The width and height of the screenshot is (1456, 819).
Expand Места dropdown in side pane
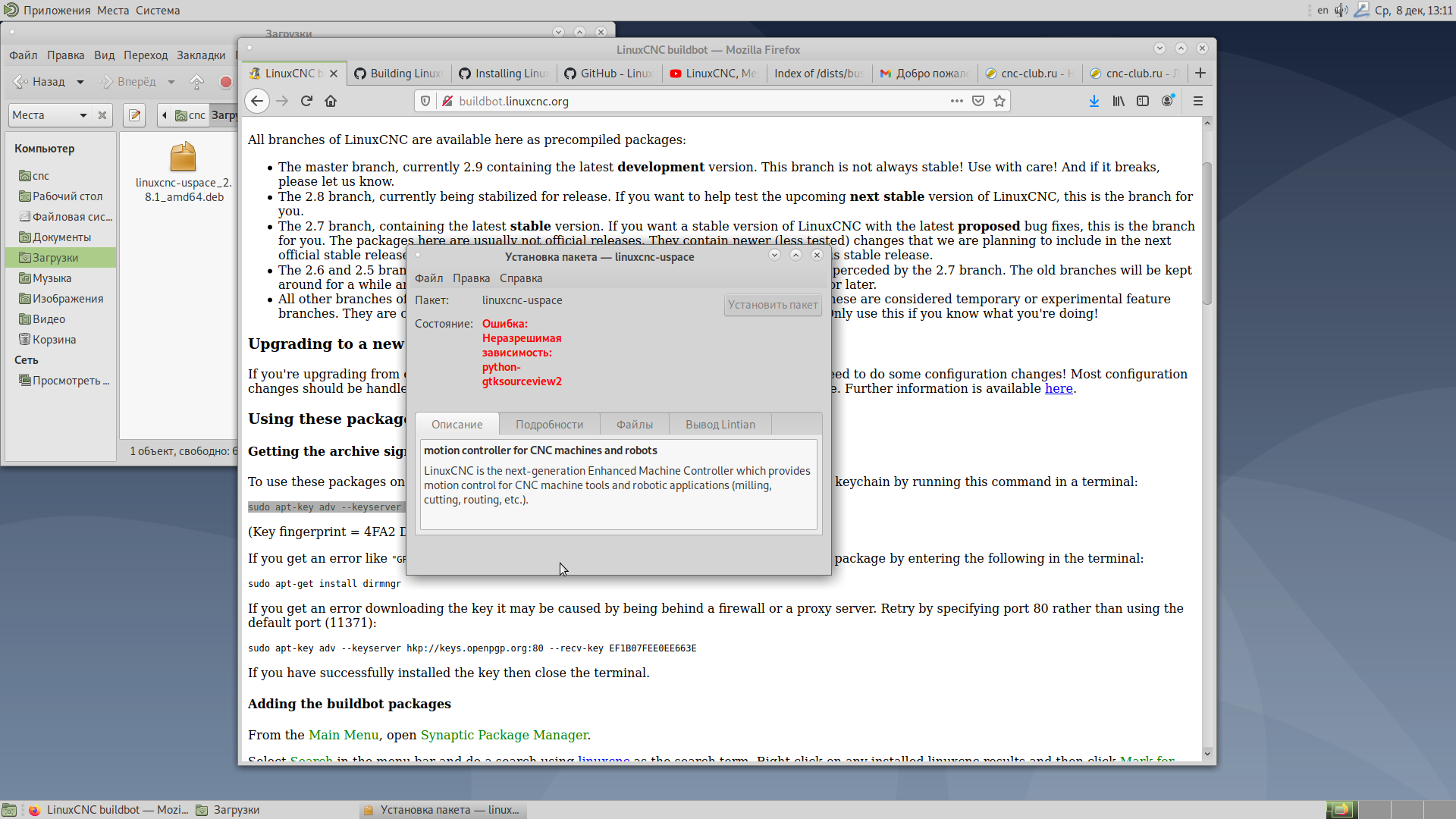(x=83, y=115)
